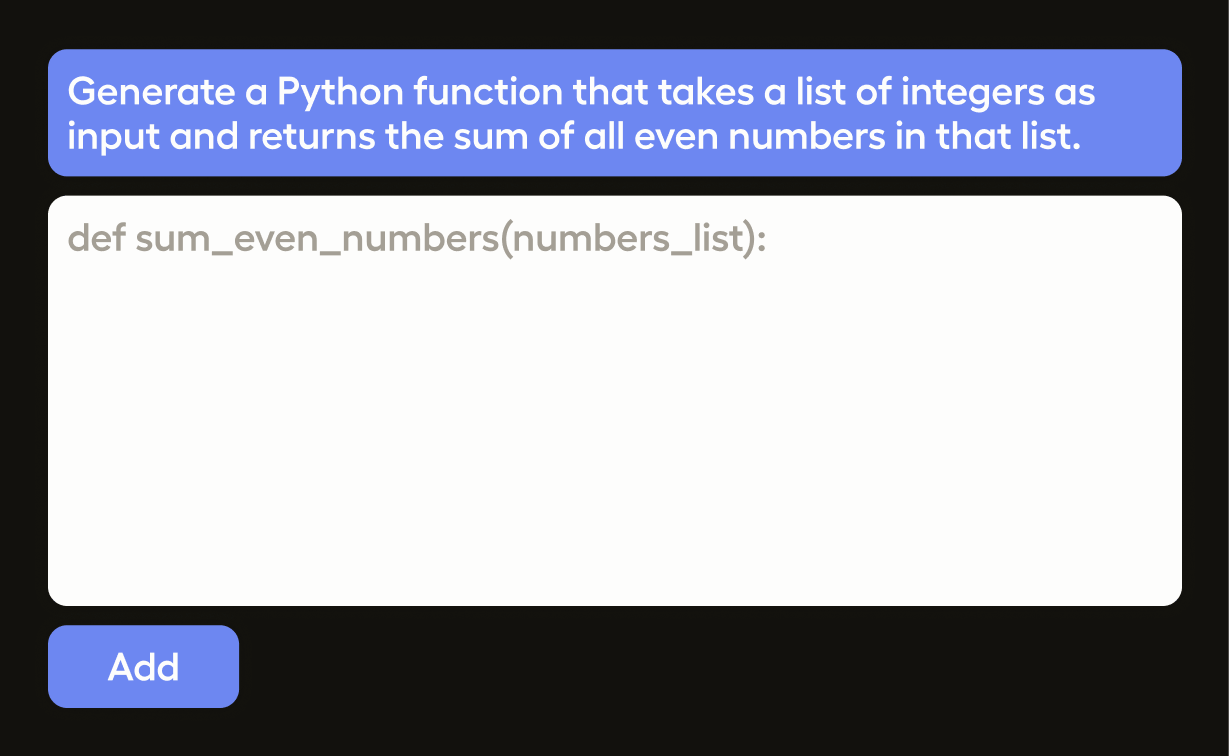Image resolution: width=1229 pixels, height=756 pixels.
Task: Click the word 'function' in the prompt
Action: click(x=487, y=93)
